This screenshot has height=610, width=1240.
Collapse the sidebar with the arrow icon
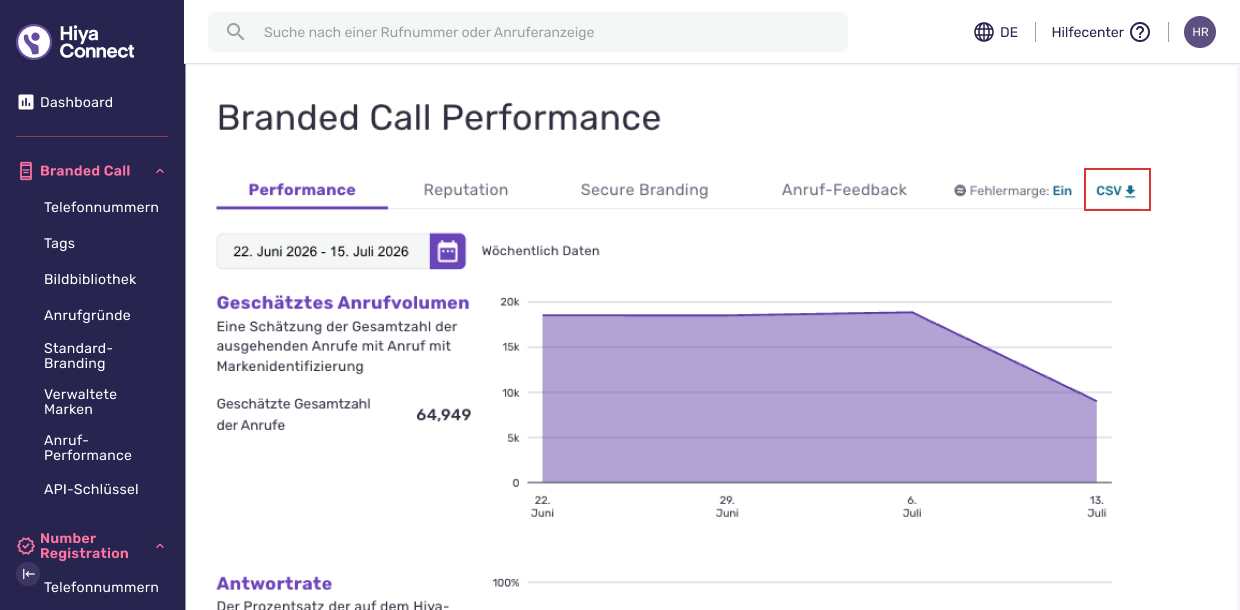(28, 574)
